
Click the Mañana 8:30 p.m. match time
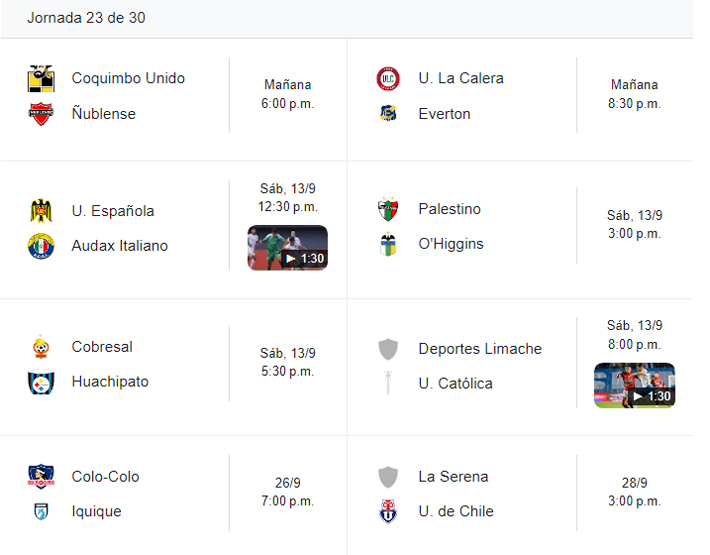tap(634, 94)
